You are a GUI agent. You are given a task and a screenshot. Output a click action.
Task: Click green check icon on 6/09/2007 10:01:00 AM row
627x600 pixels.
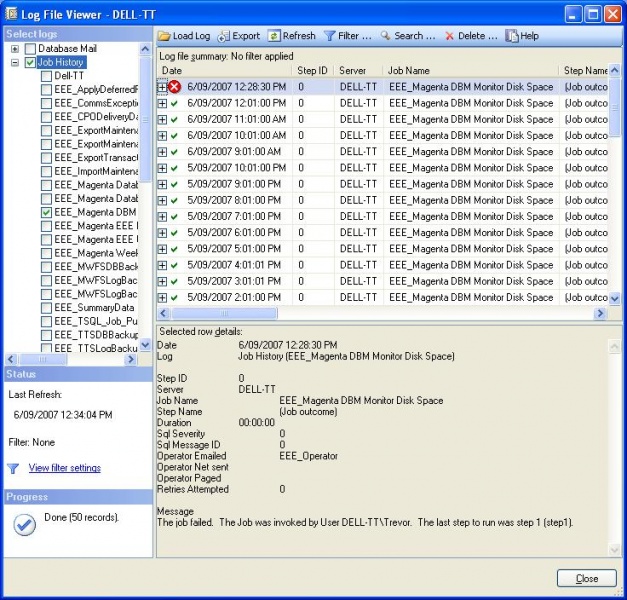[x=174, y=136]
